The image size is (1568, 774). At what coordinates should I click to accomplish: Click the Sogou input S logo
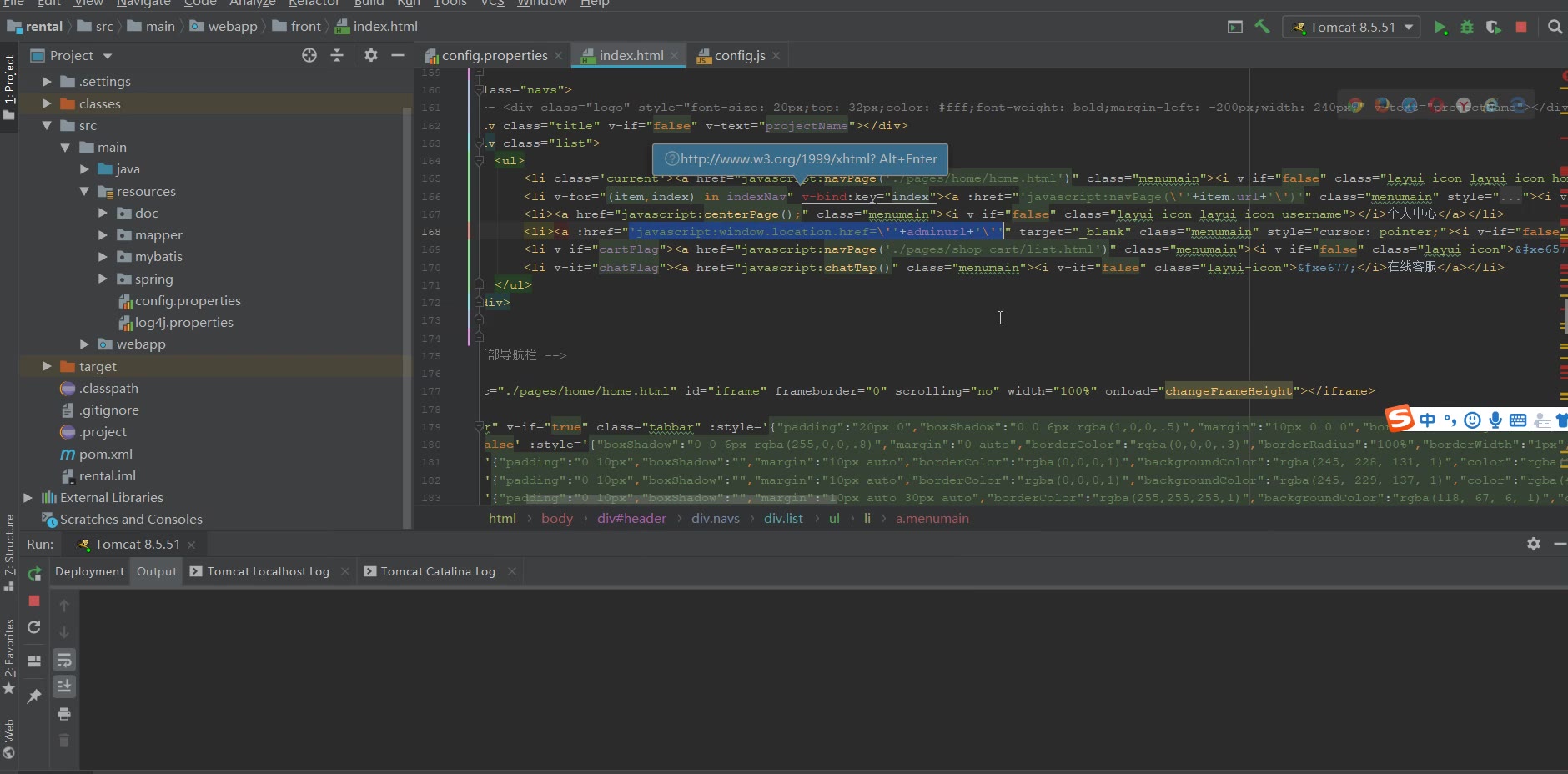click(1400, 419)
